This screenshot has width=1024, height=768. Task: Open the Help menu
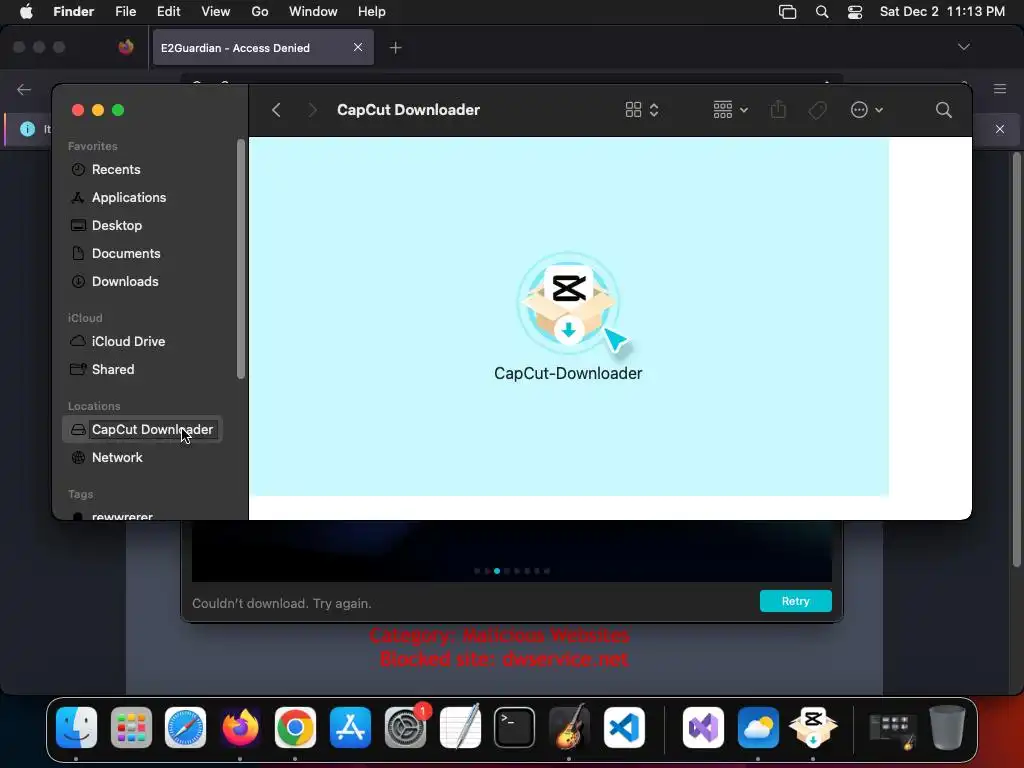click(x=372, y=12)
